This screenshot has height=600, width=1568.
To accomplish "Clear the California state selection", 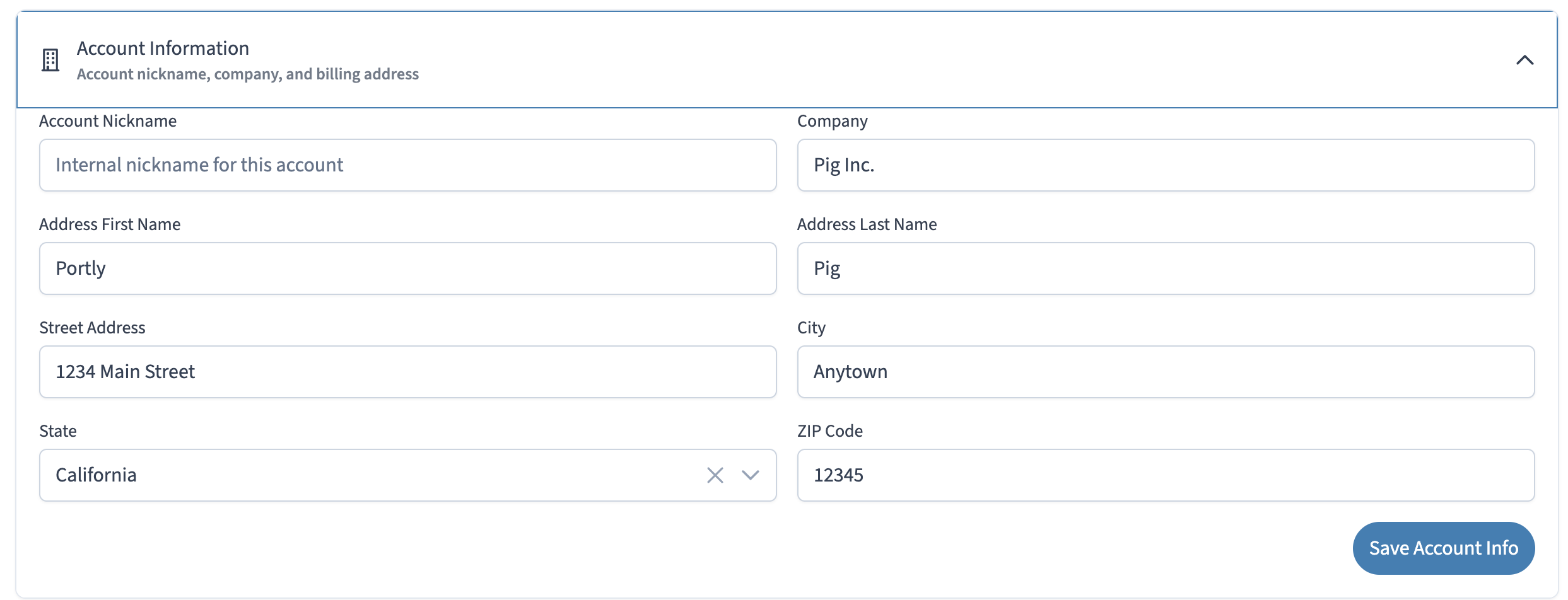I will 715,475.
